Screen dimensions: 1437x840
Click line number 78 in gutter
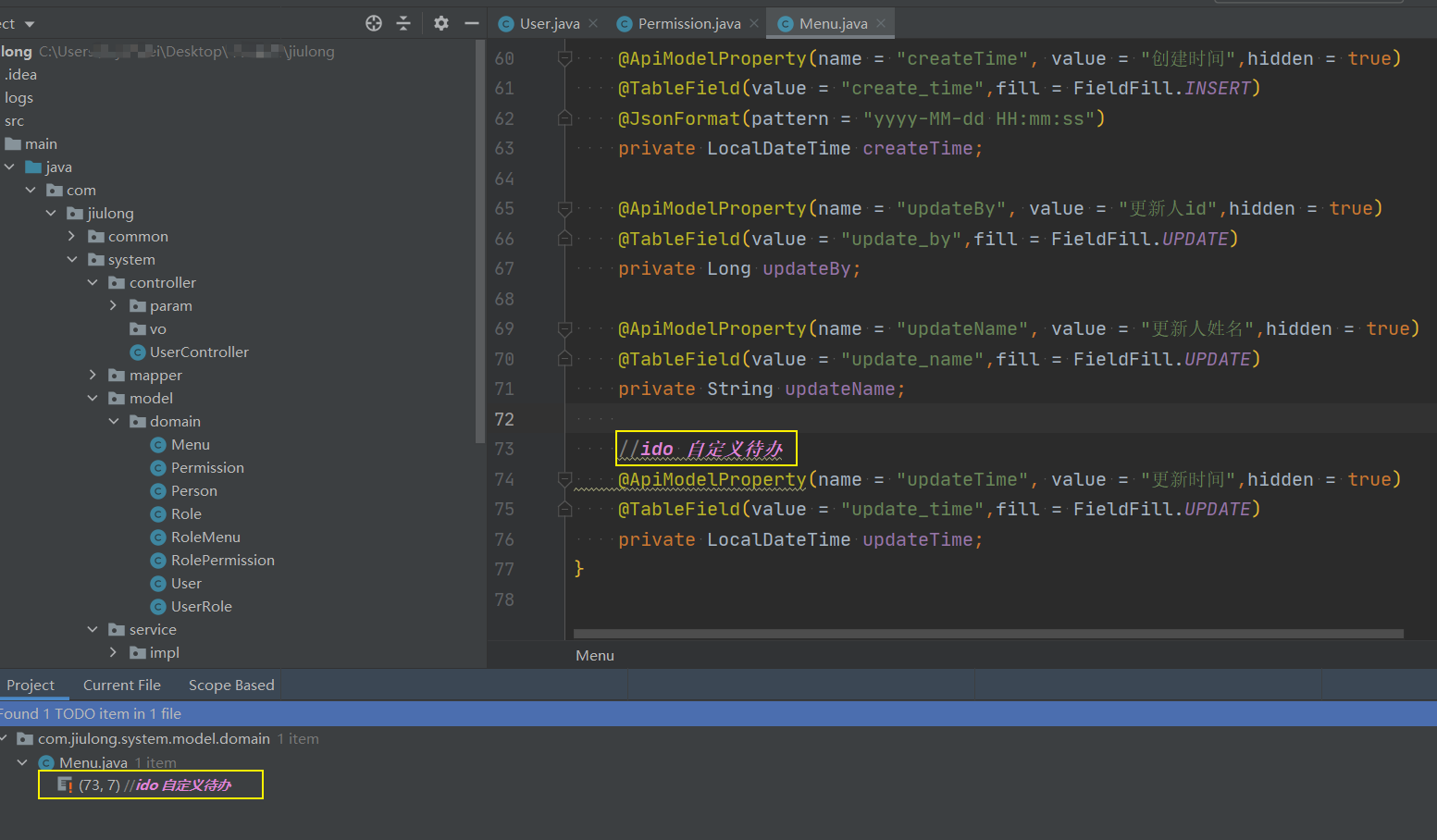coord(504,599)
